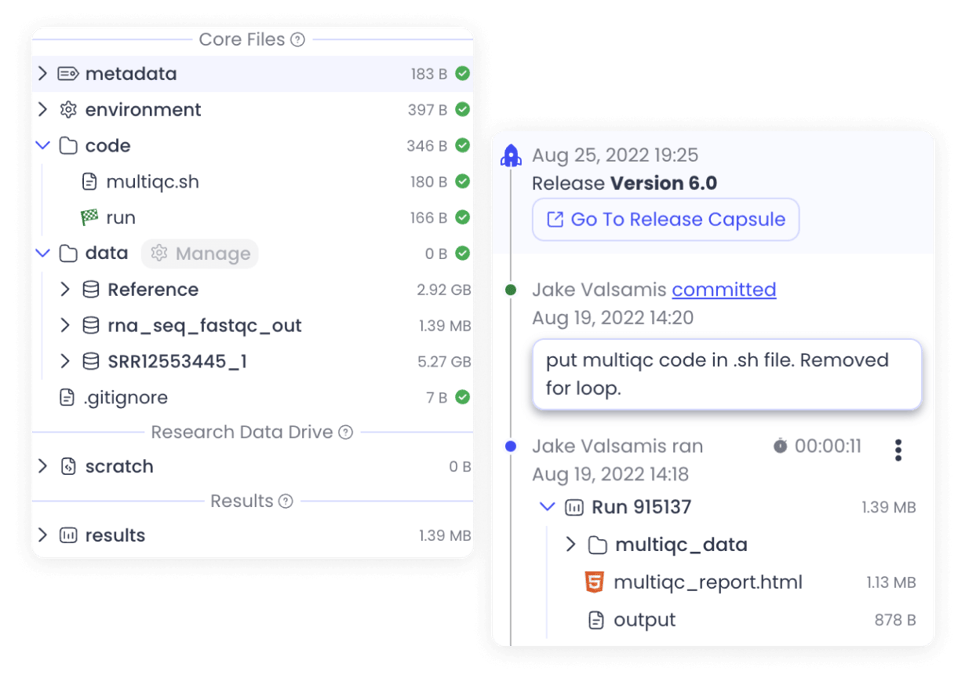
Task: Click the green check status beside .gitignore
Action: 462,397
